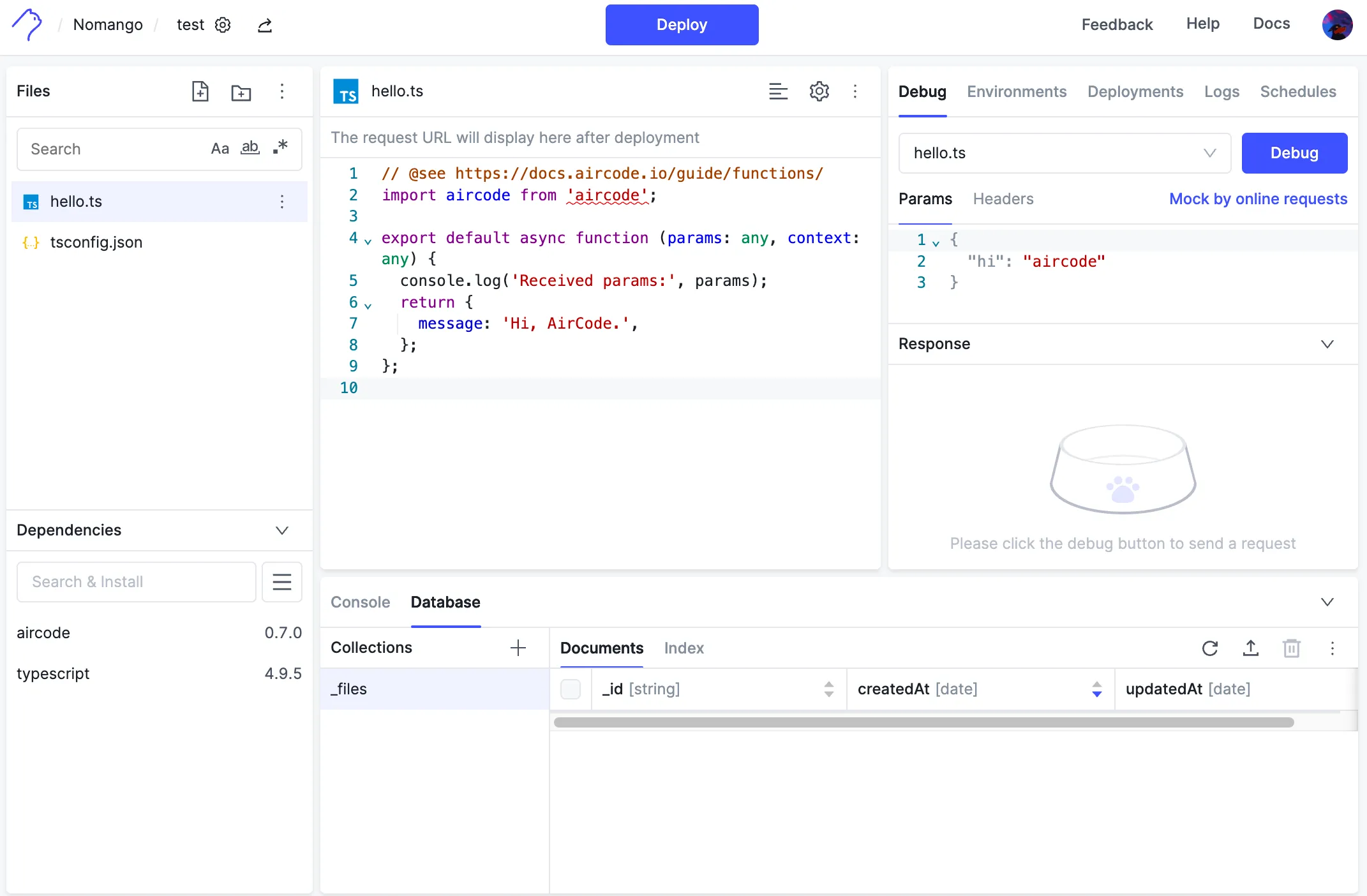Click Mock by online requests link
Viewport: 1367px width, 896px height.
coord(1258,199)
